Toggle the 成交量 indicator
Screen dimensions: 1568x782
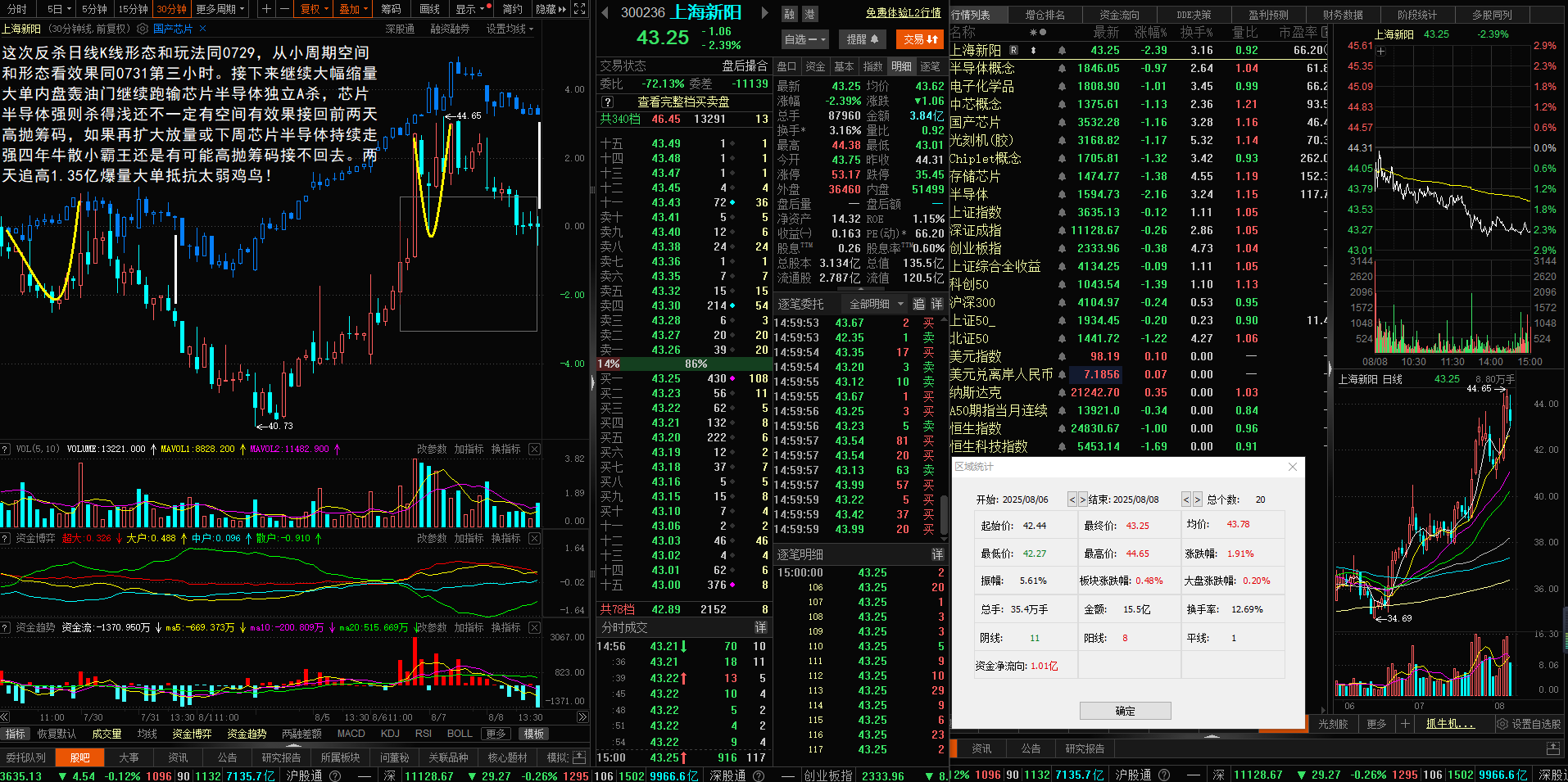[x=106, y=734]
